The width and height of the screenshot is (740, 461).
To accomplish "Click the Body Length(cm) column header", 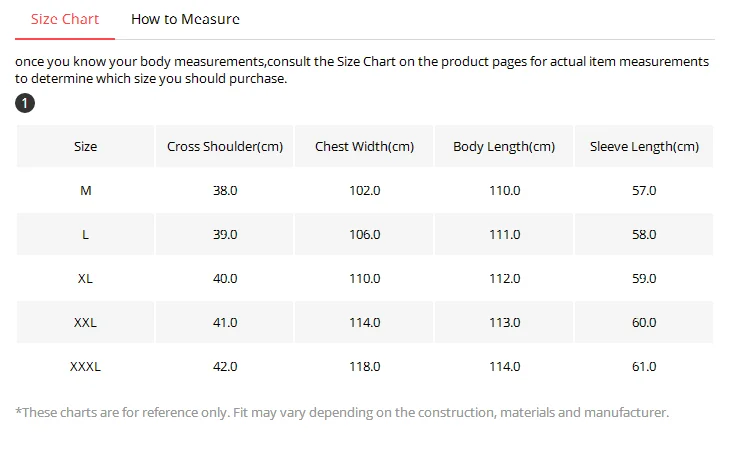I will tap(504, 146).
